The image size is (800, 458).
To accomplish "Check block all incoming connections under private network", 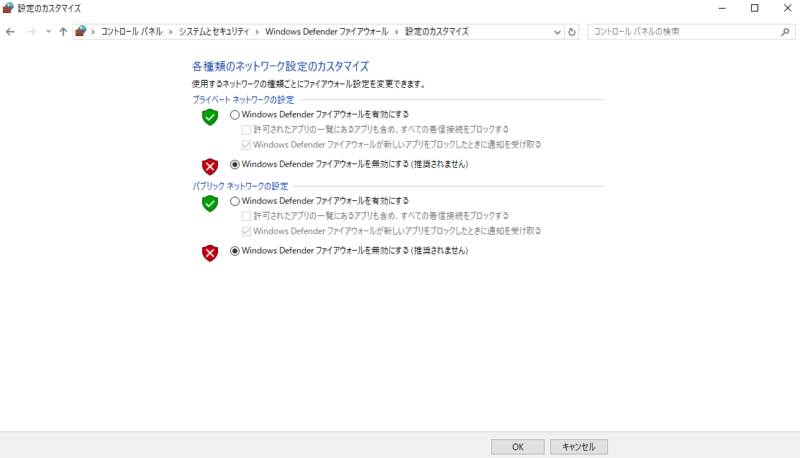I will click(246, 130).
